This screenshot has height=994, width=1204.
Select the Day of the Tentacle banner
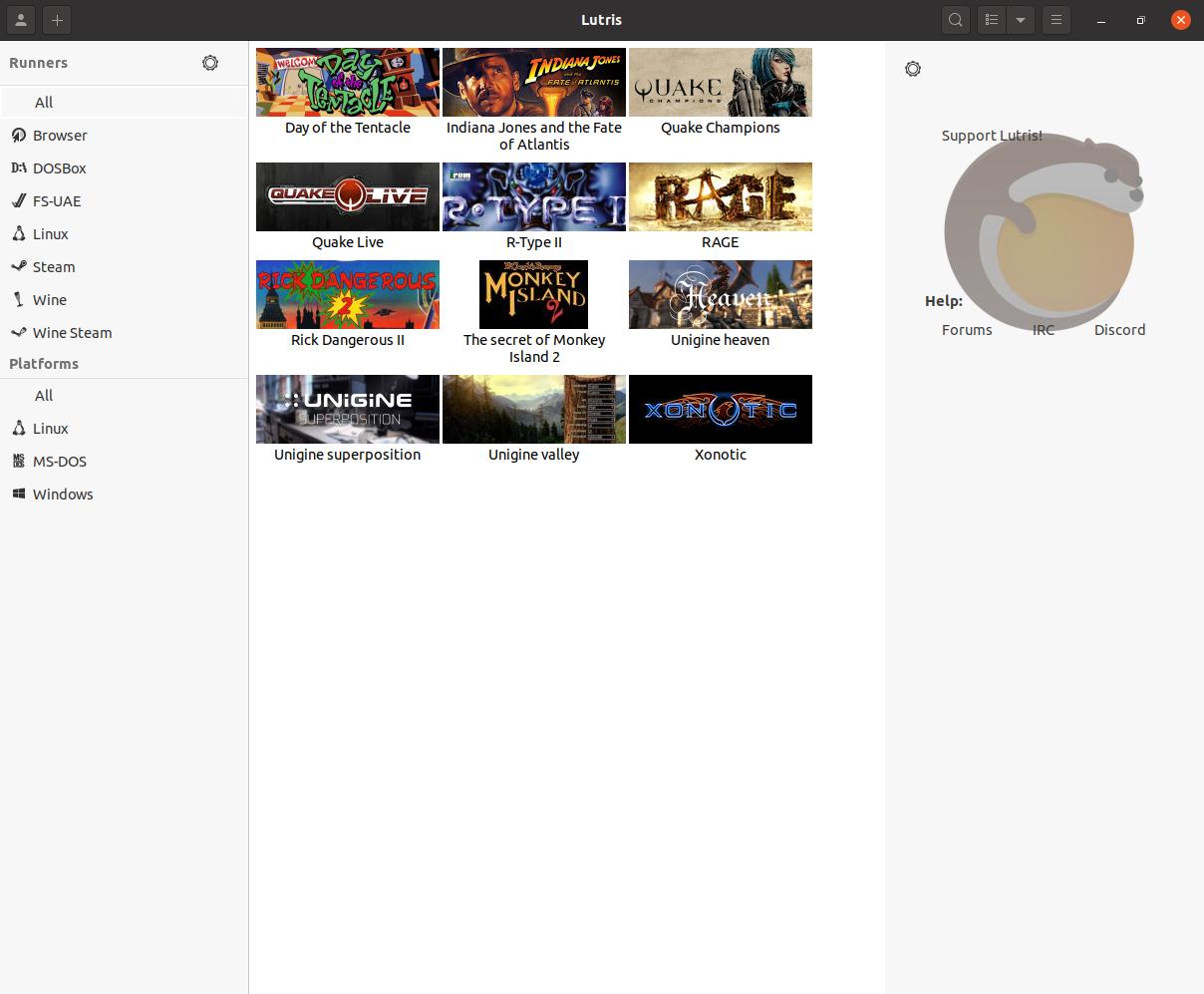coord(347,83)
